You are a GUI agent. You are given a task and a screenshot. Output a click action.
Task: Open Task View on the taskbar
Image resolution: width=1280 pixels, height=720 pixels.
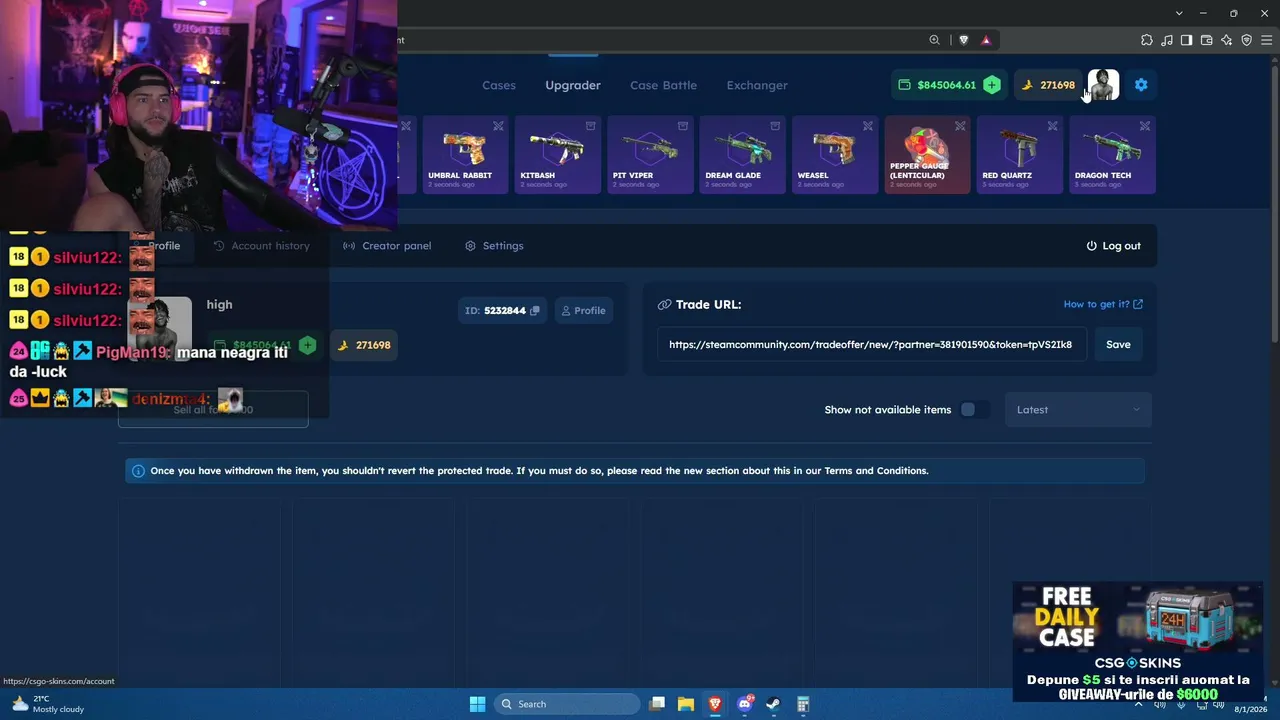[x=657, y=704]
